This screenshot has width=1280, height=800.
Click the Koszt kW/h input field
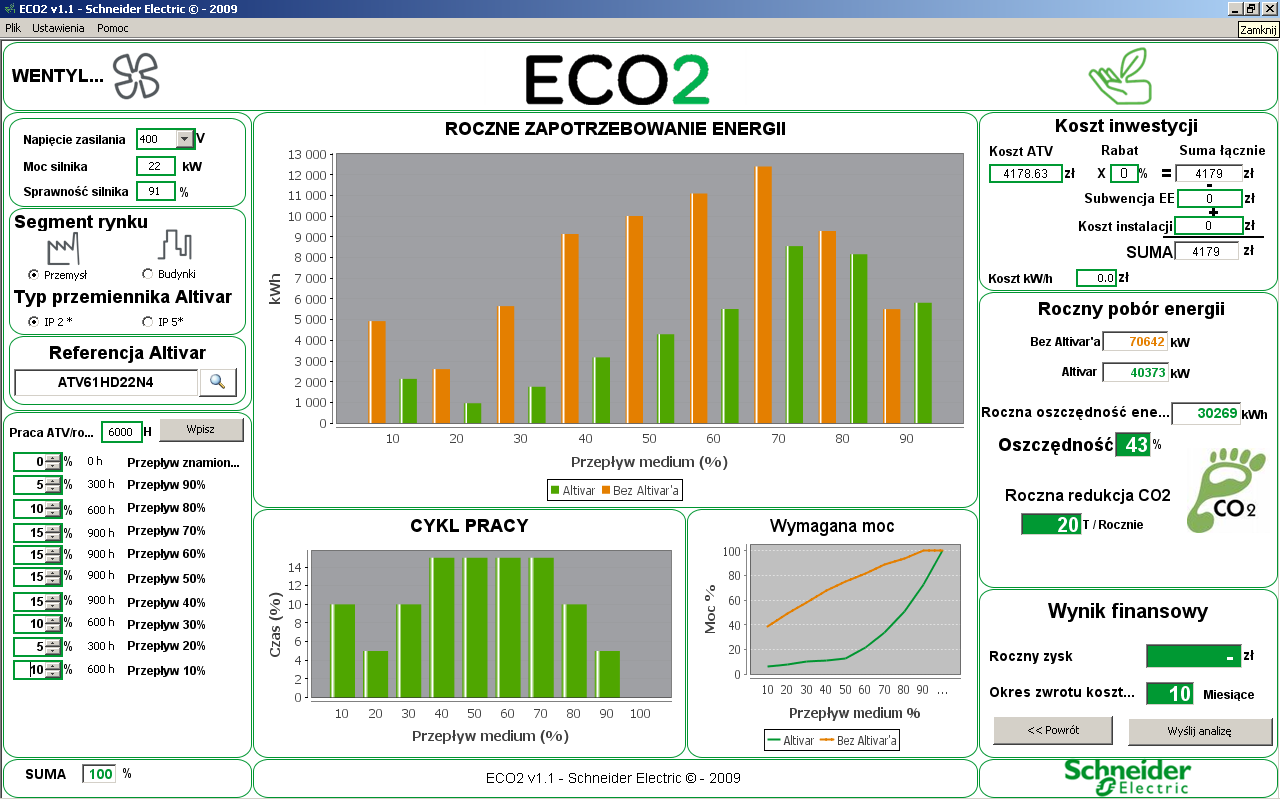pyautogui.click(x=1097, y=278)
